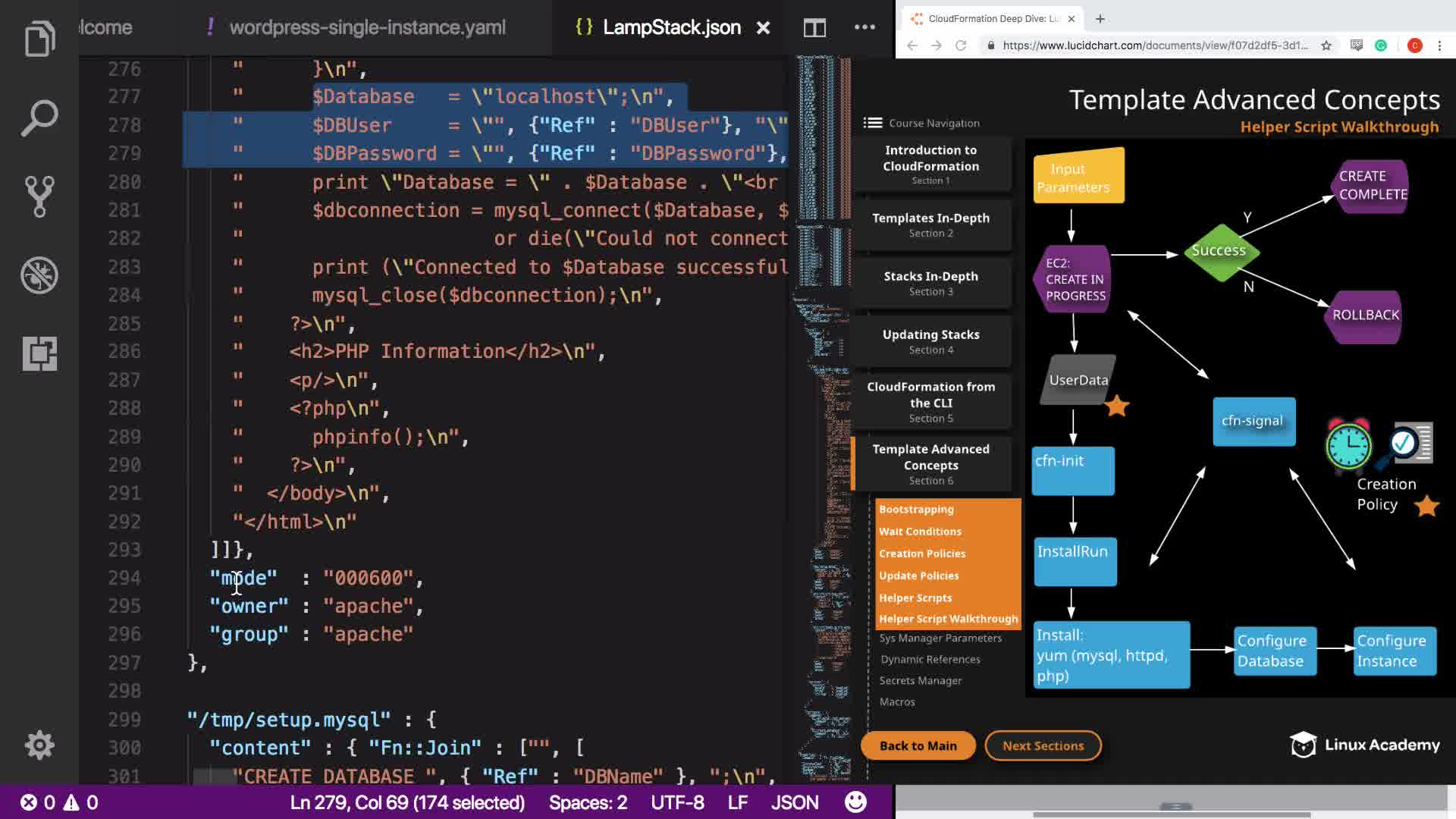Click the Next Sections button

coord(1043,745)
